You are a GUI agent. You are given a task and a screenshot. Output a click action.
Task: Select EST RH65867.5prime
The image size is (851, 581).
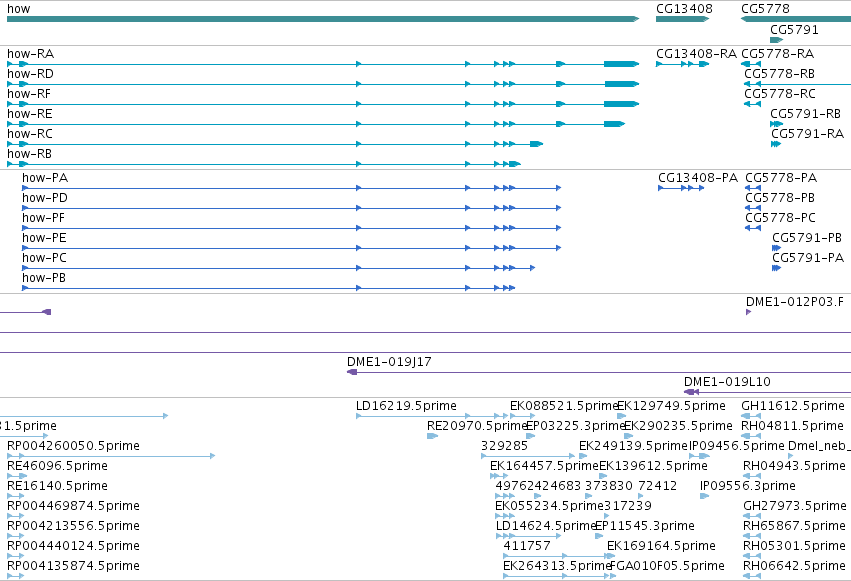(795, 526)
